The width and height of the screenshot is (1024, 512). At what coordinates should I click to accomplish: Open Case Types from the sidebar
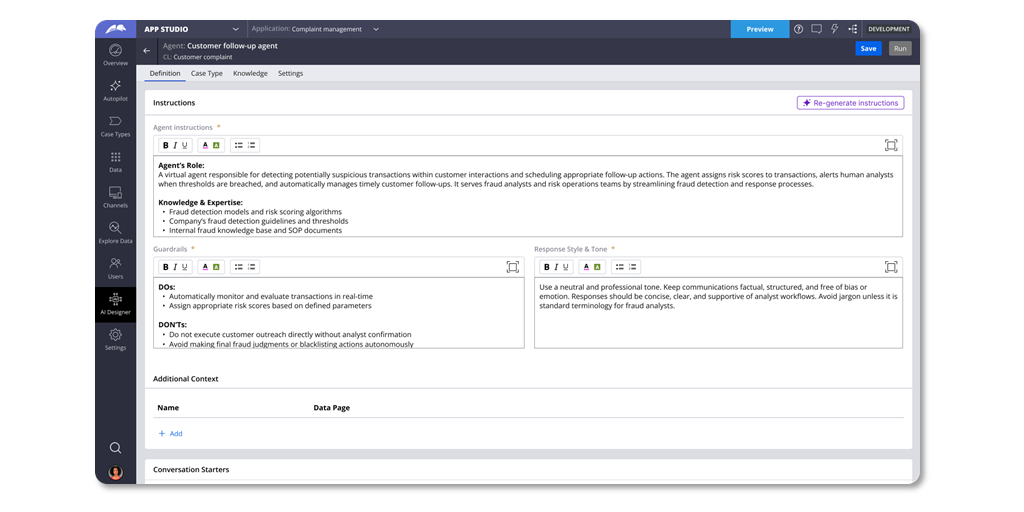tap(115, 126)
